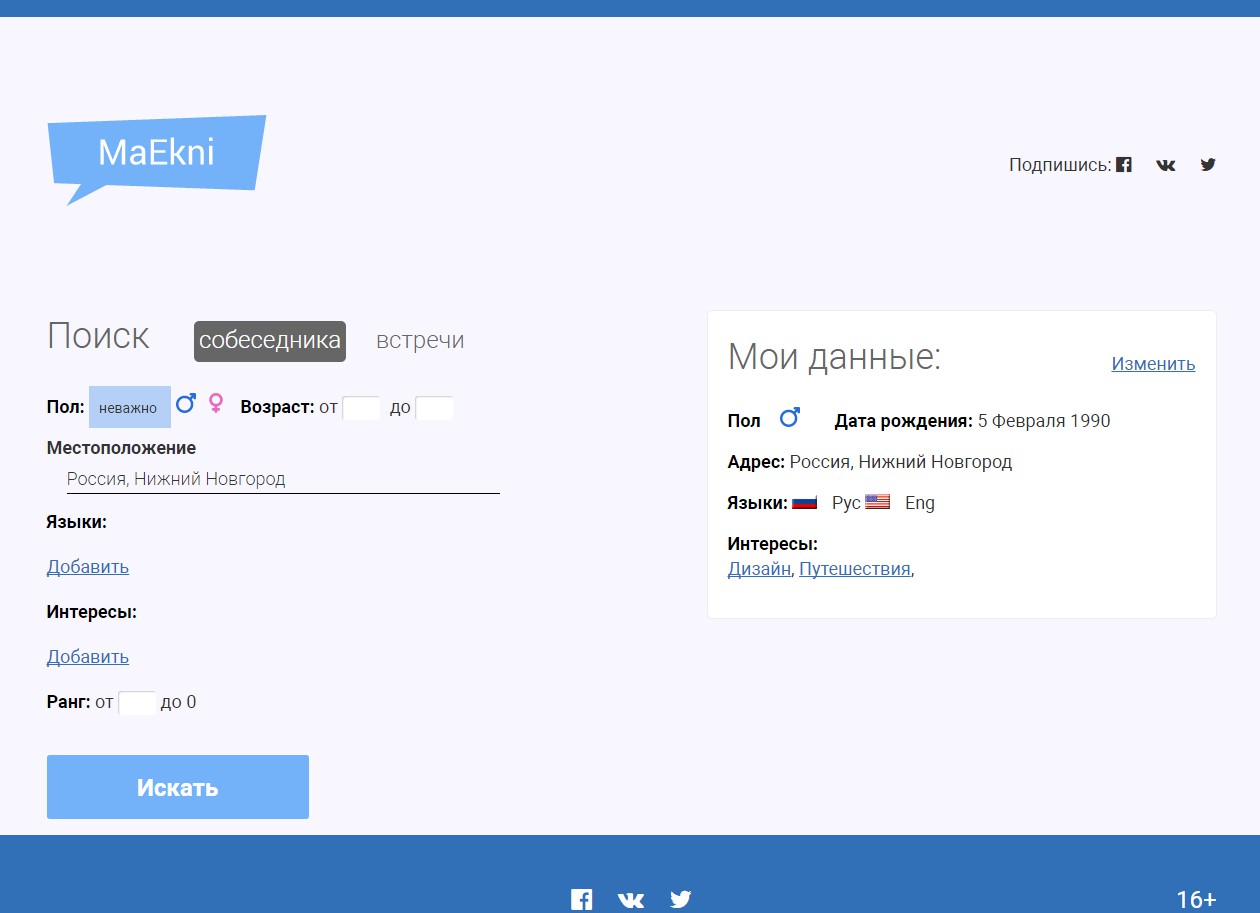Select female gender icon in search filter
The height and width of the screenshot is (913, 1260).
click(216, 404)
